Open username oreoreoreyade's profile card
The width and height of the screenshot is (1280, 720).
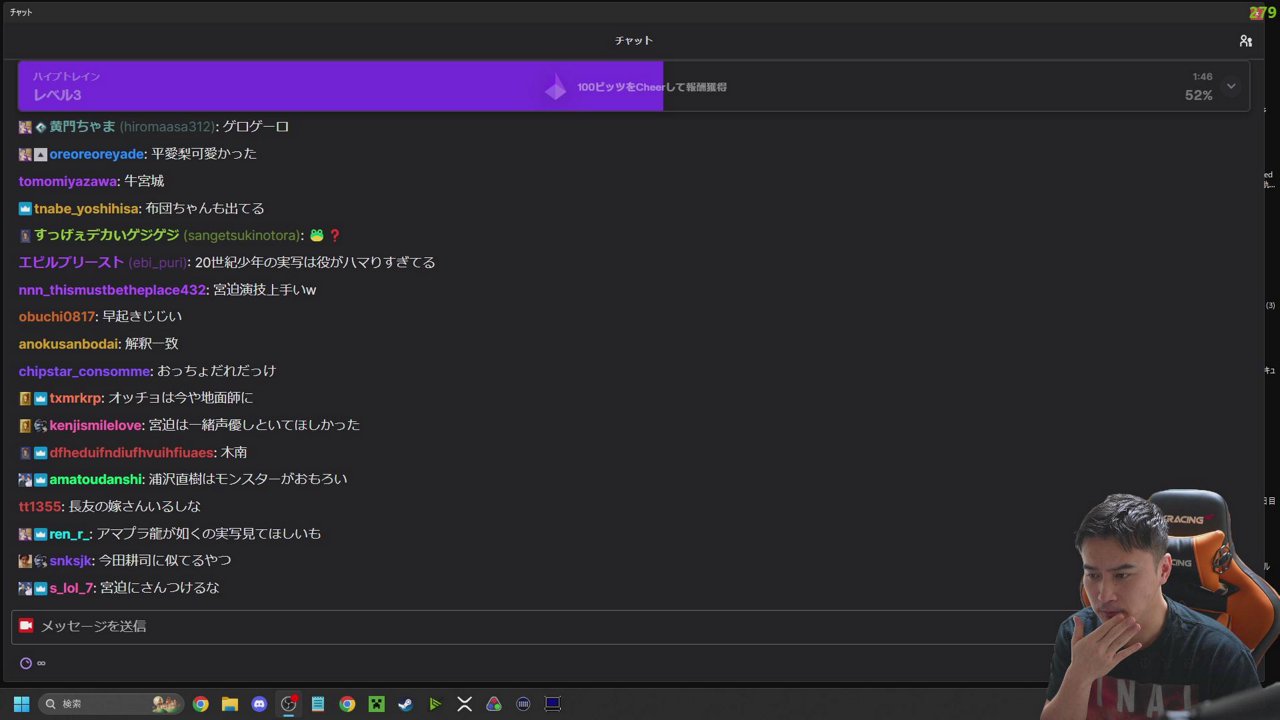[x=97, y=154]
